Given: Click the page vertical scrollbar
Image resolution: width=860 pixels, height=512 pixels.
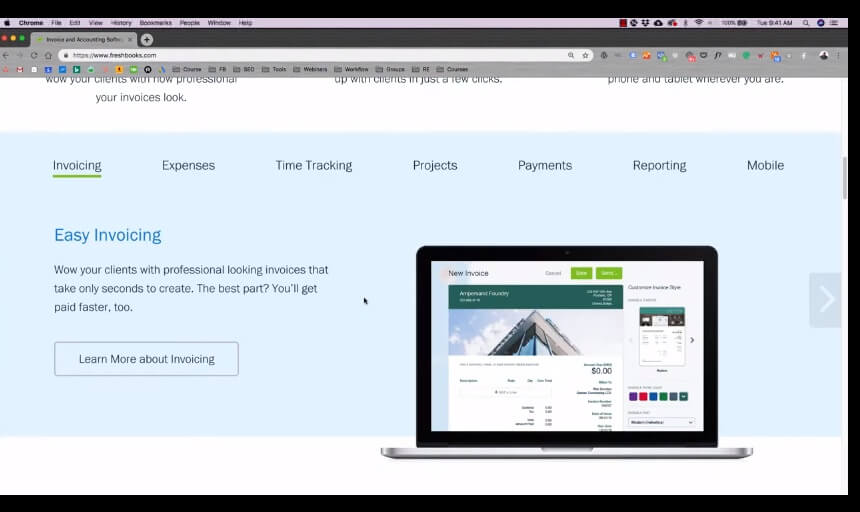Looking at the screenshot, I should [845, 178].
